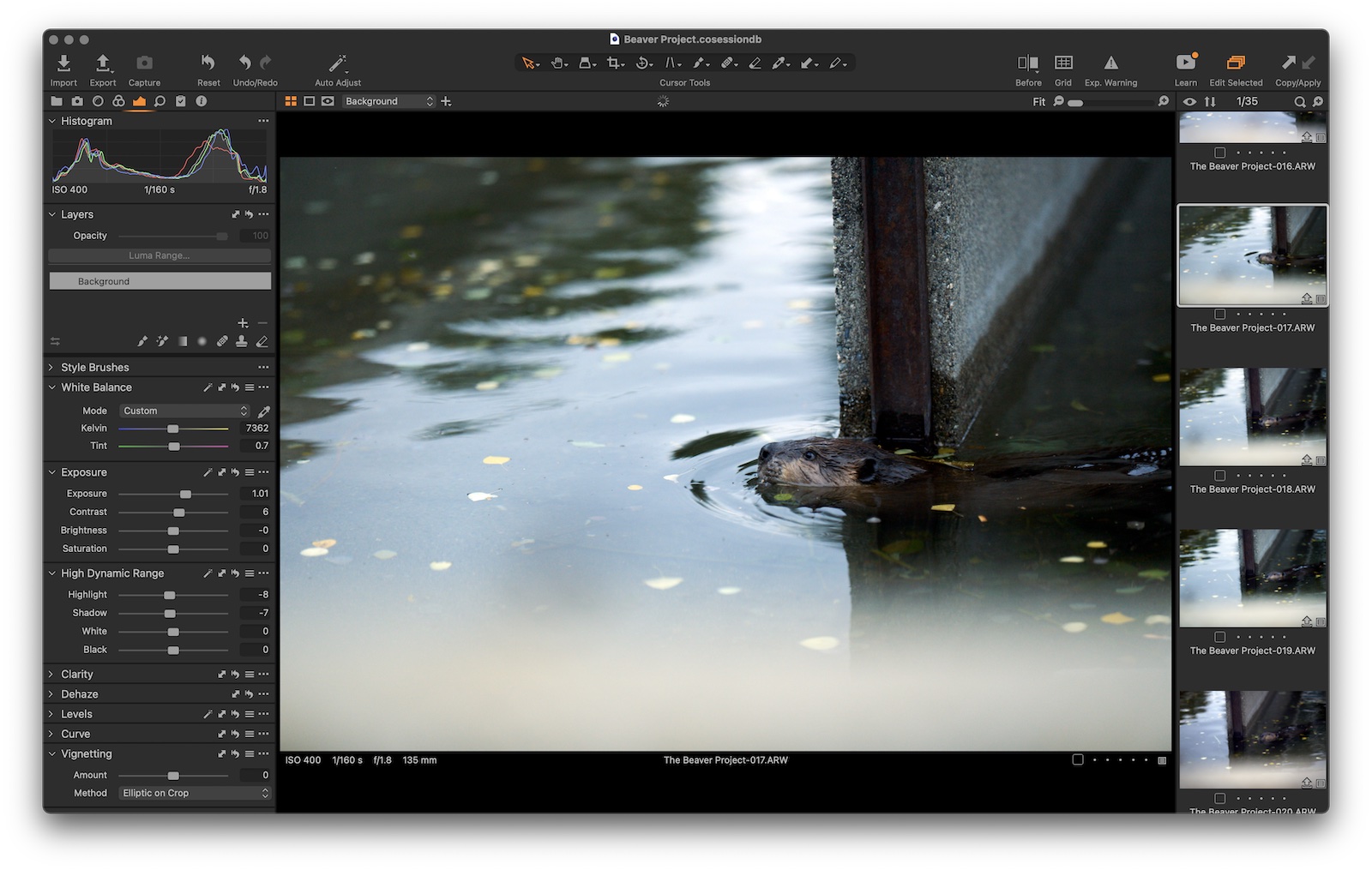Switch to the Capture camera tool tab
This screenshot has width=1372, height=870.
pyautogui.click(x=77, y=101)
